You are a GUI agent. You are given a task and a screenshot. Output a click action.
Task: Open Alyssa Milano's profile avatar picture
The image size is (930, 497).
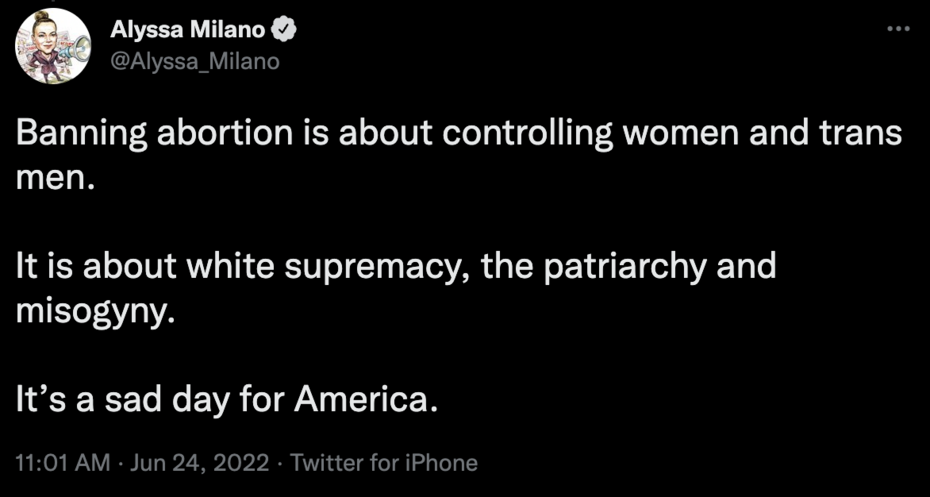click(x=53, y=46)
